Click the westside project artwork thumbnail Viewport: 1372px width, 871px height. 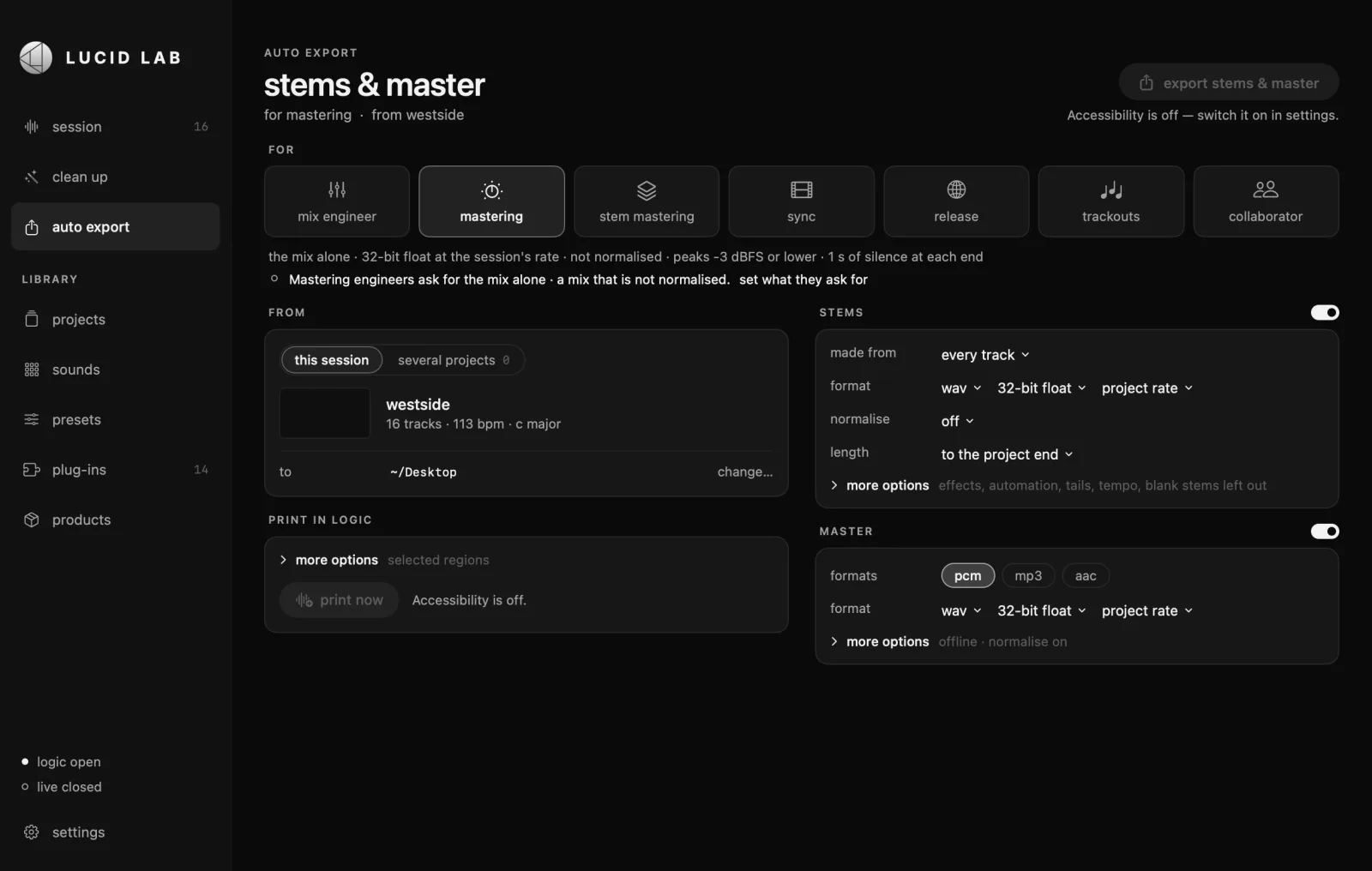(325, 413)
